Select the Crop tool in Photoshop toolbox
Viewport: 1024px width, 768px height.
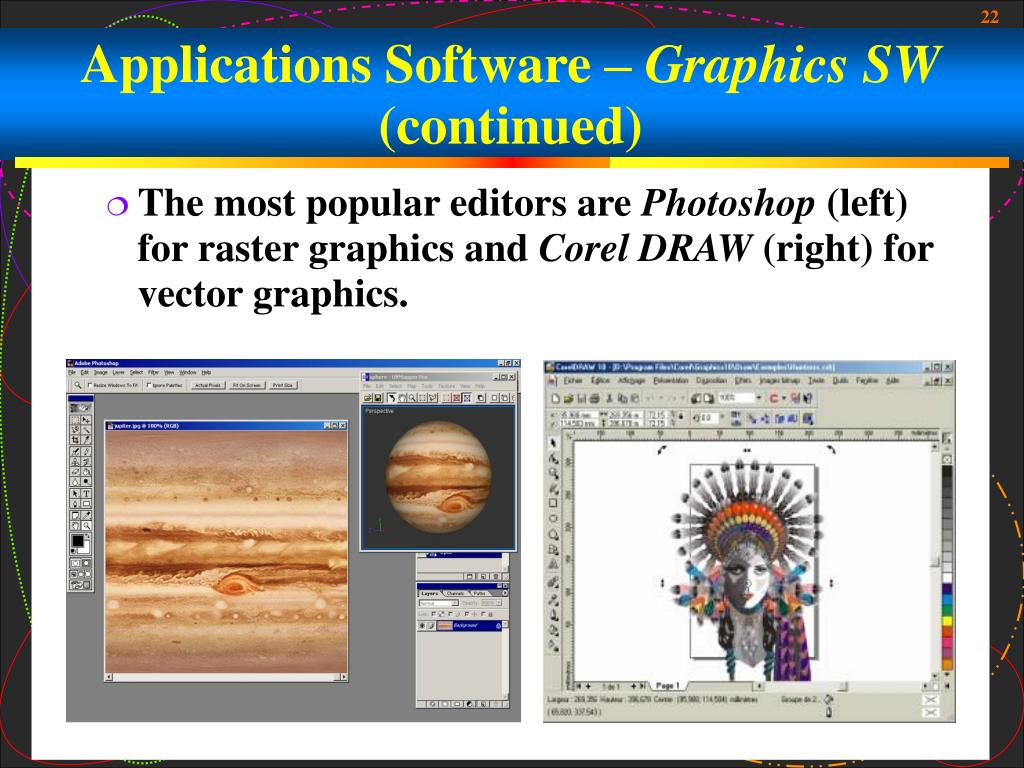click(x=75, y=440)
